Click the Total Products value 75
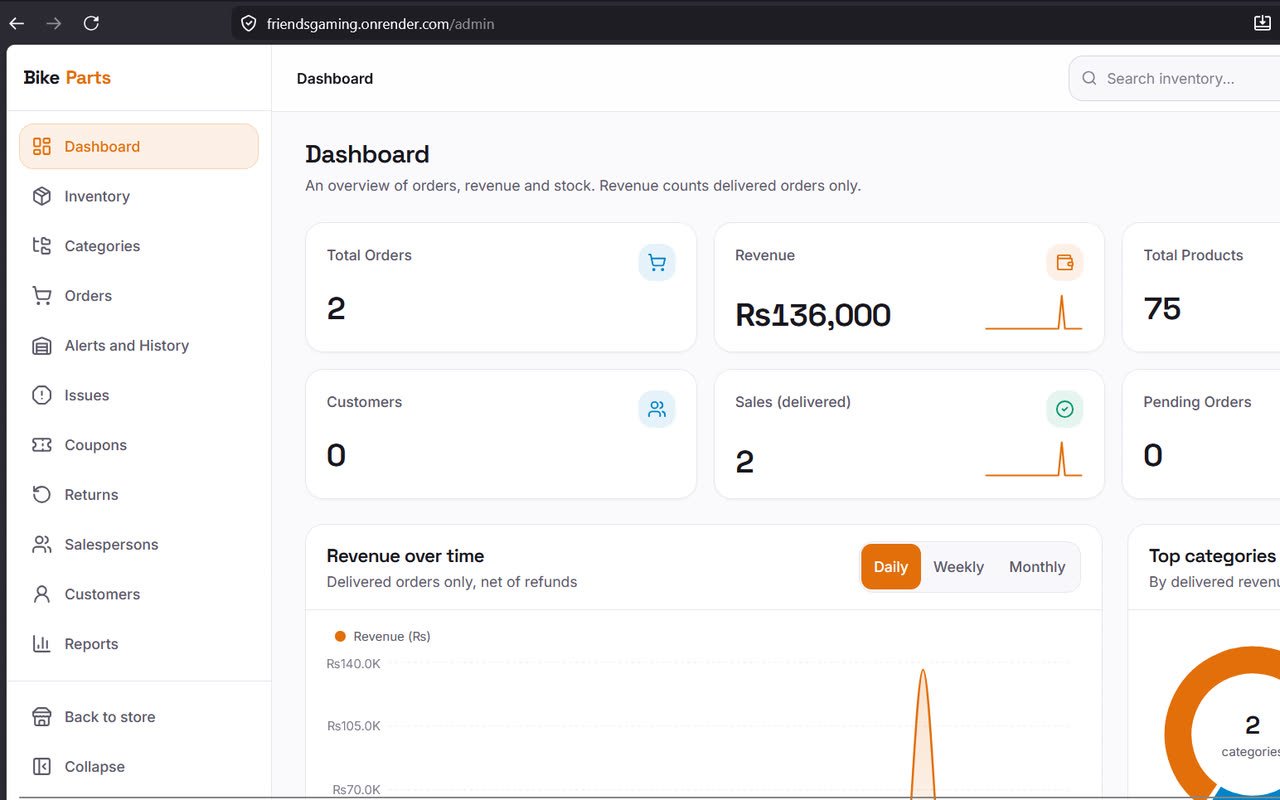This screenshot has width=1280, height=800. [1162, 309]
